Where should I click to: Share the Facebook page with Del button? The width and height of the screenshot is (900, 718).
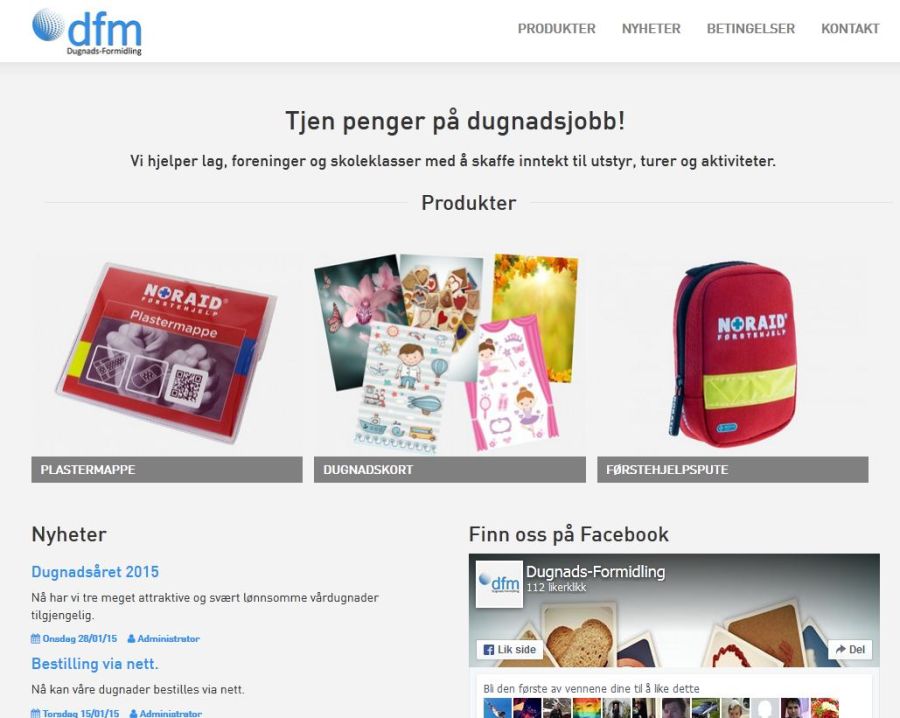850,649
